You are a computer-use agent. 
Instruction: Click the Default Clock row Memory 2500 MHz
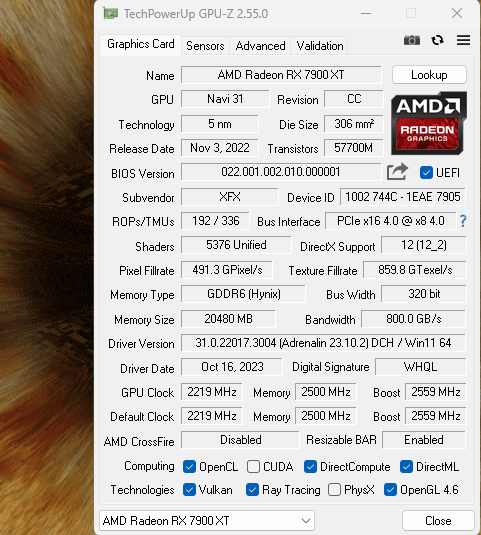(x=326, y=416)
